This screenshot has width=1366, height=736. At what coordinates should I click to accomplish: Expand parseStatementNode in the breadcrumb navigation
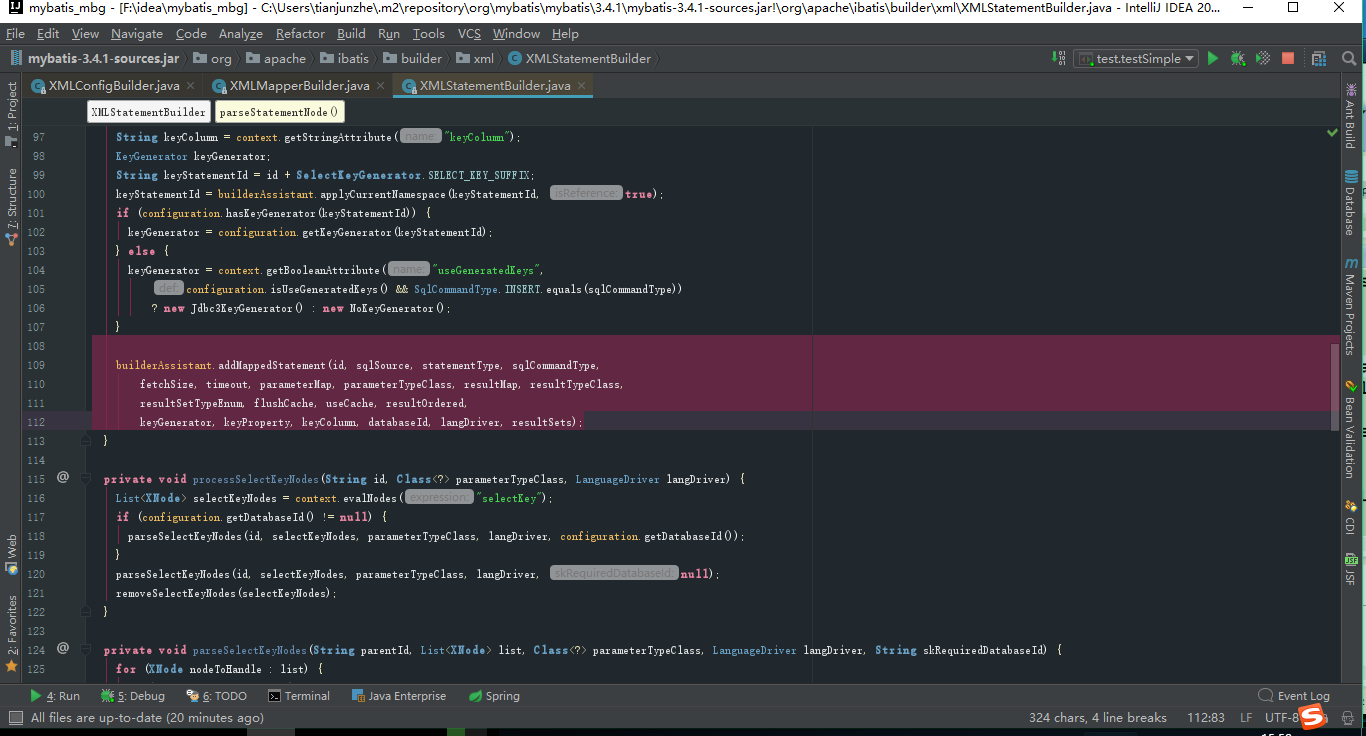pos(279,111)
